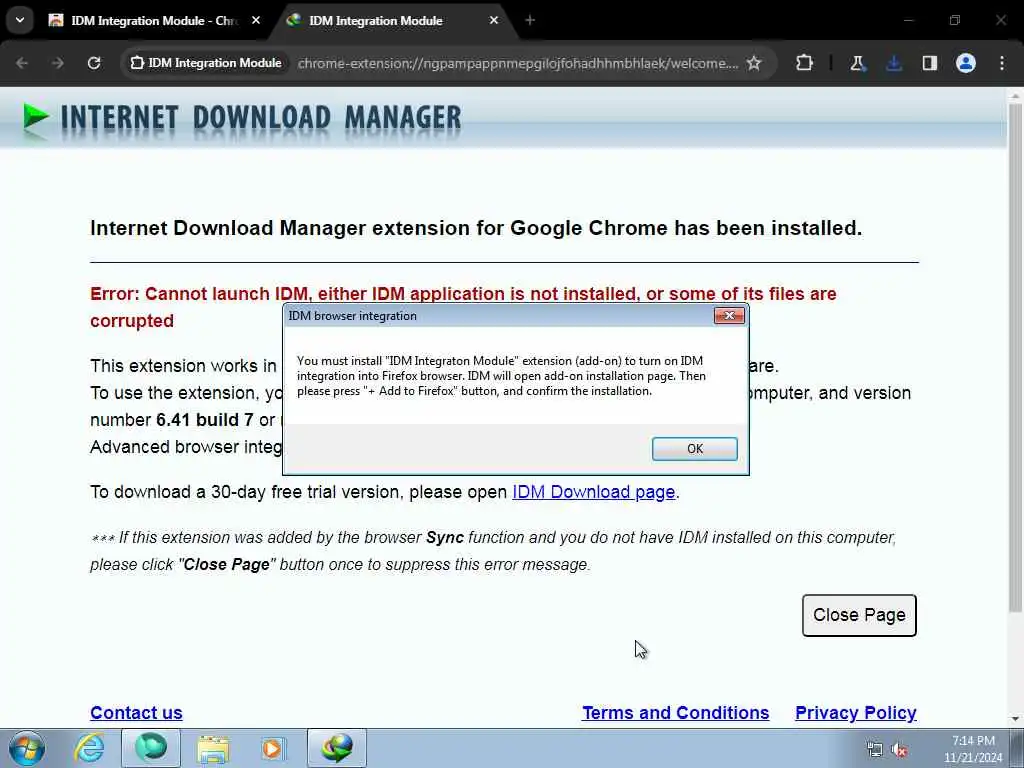Open the Contact us link

click(x=136, y=712)
